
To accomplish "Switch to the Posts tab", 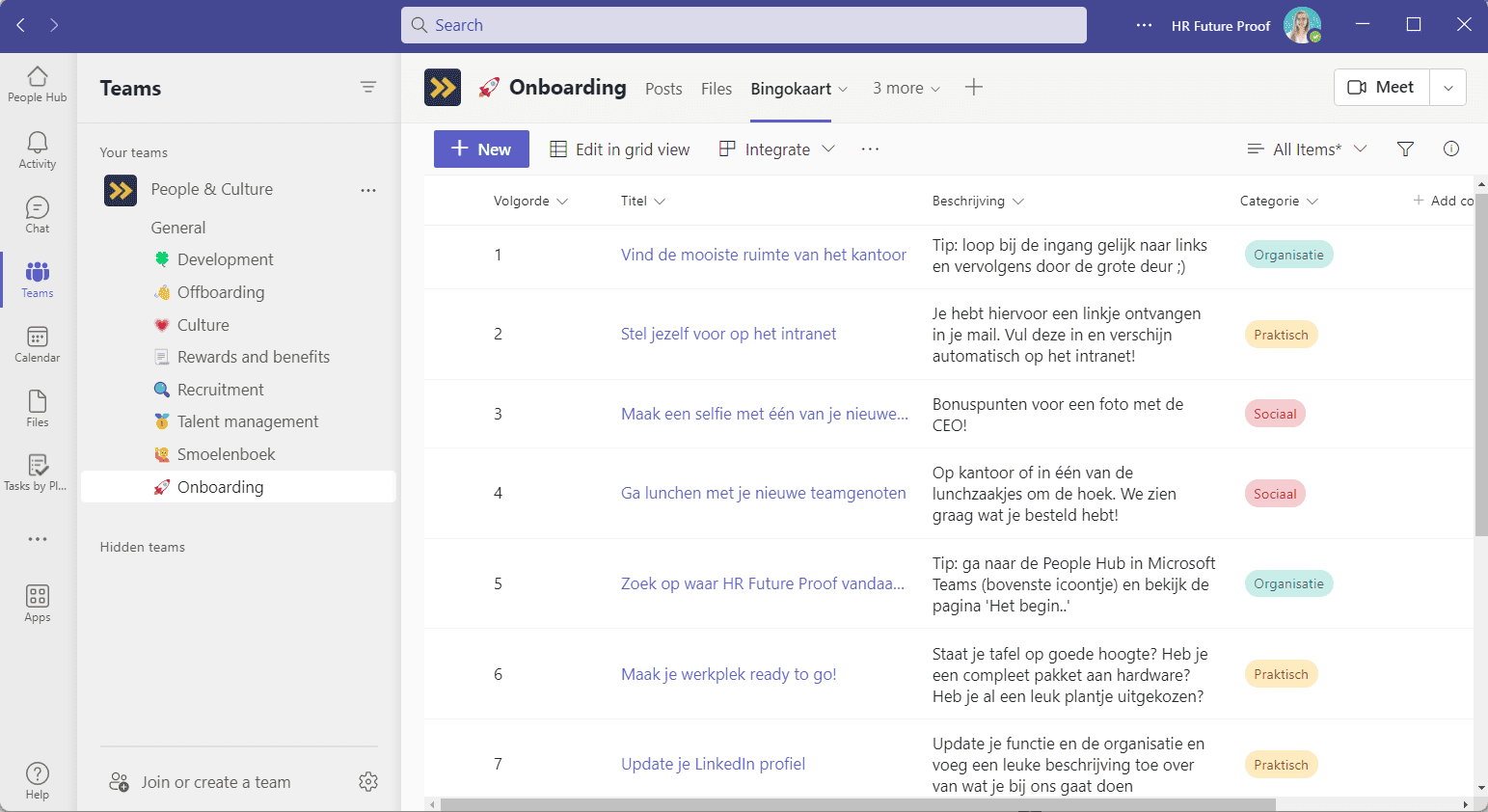I will (x=663, y=89).
